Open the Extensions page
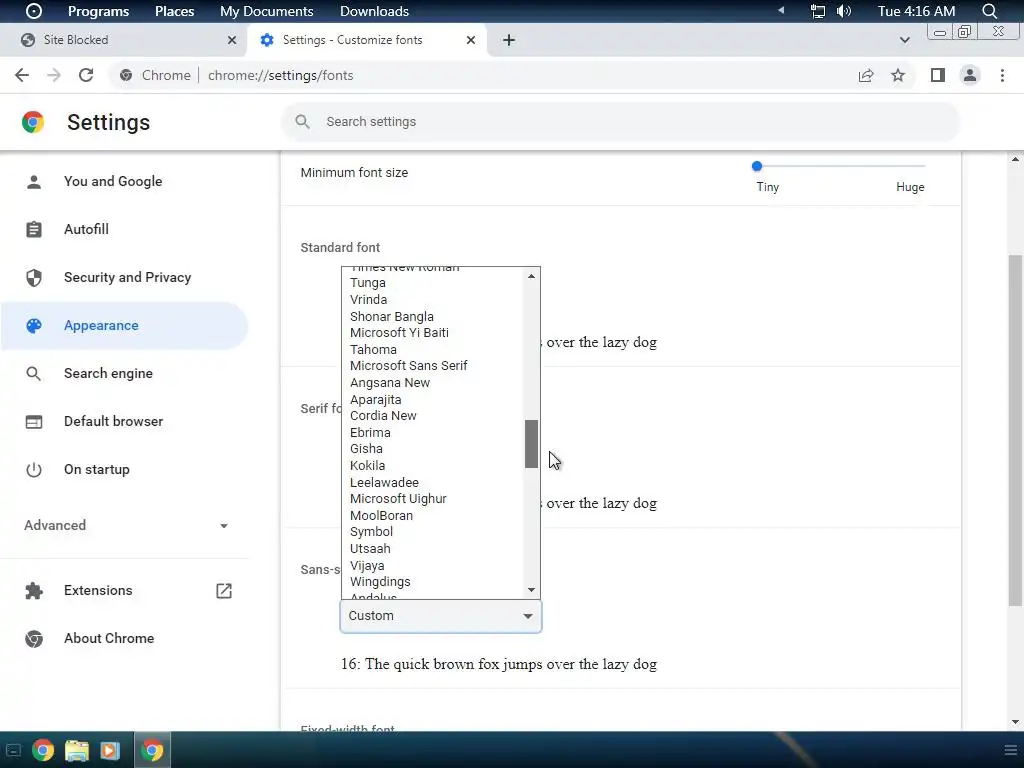This screenshot has width=1024, height=768. (124, 590)
